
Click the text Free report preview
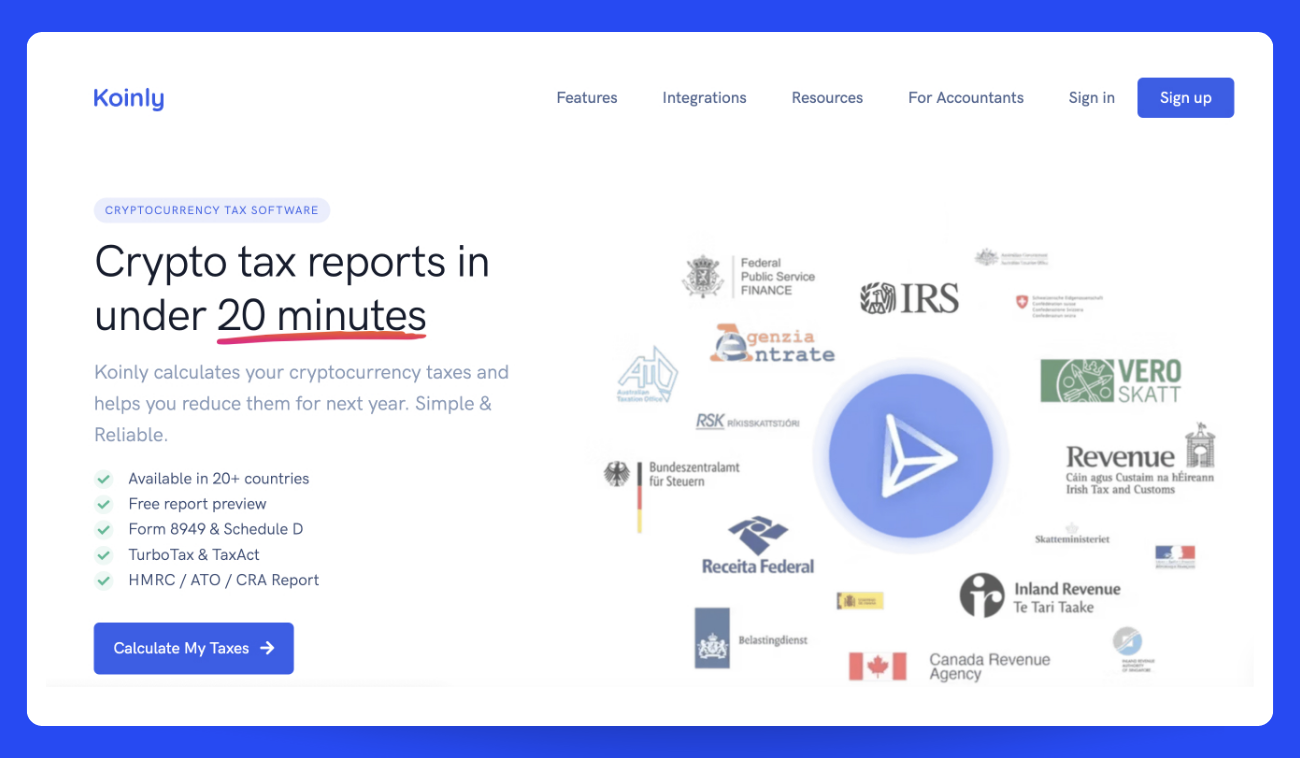(197, 504)
